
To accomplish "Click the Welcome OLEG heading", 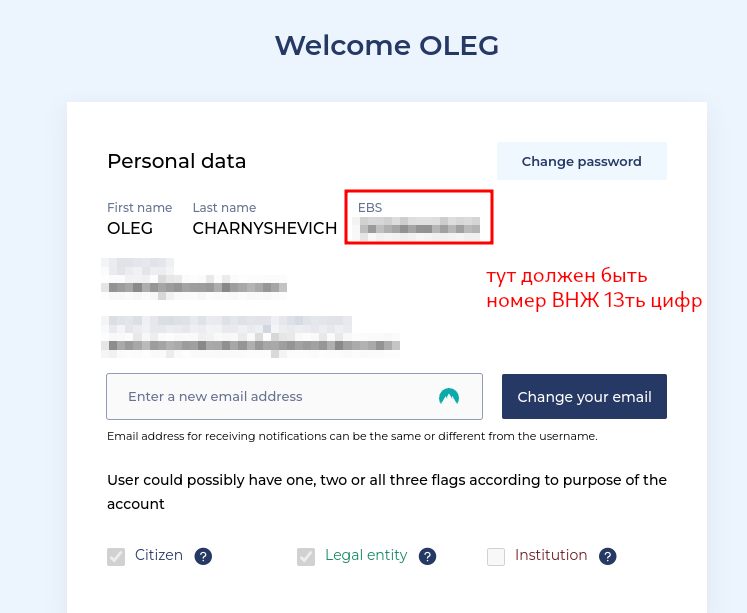I will click(386, 46).
